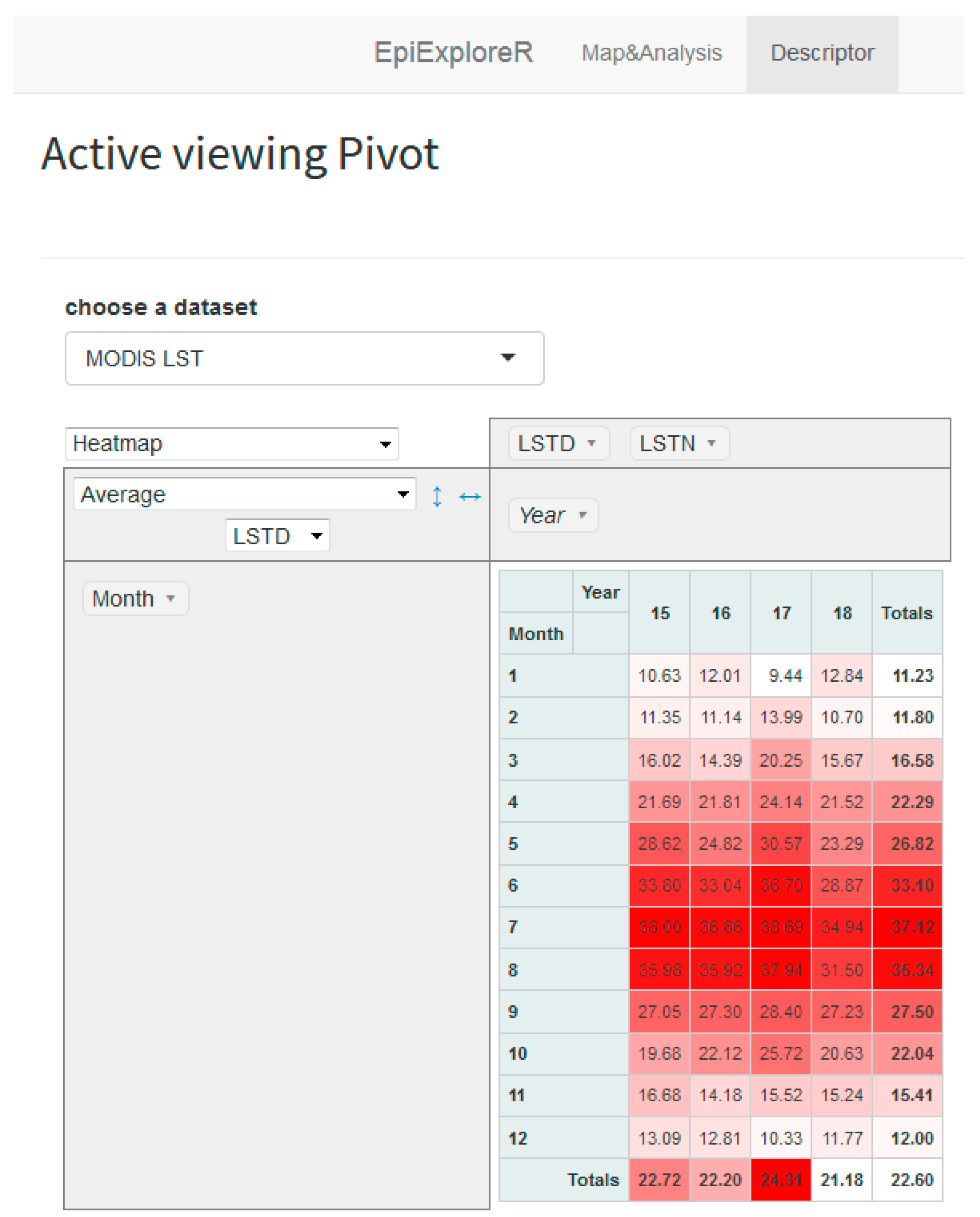
Task: Click the Totals column header
Action: pos(907,613)
